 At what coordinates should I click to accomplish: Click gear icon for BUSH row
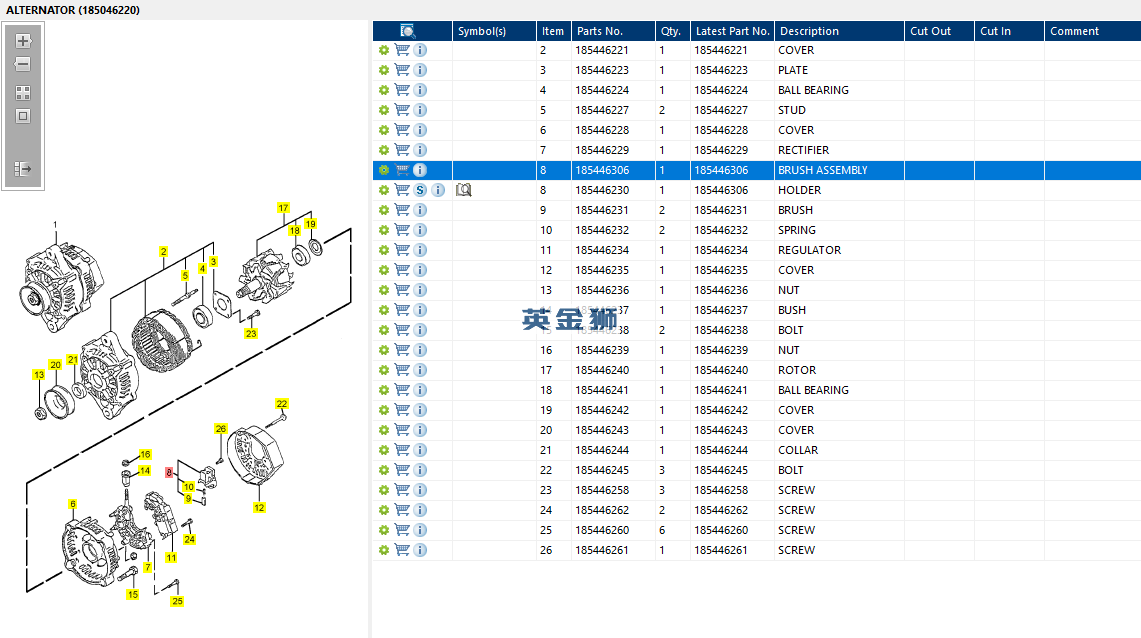[383, 310]
